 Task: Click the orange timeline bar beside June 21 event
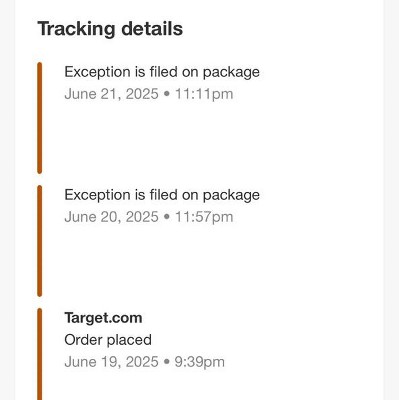[x=40, y=118]
